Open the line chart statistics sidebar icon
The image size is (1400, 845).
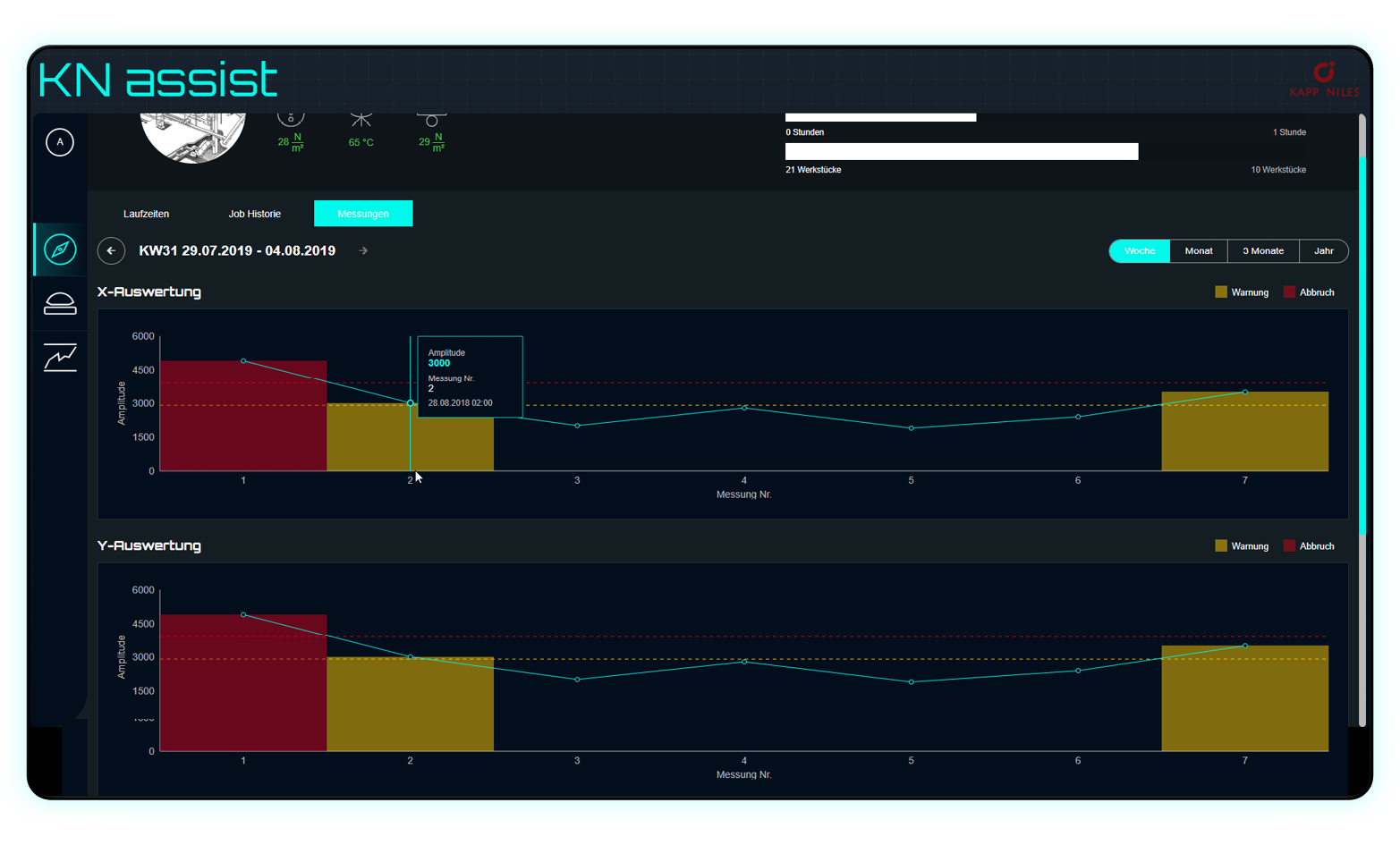pyautogui.click(x=60, y=358)
